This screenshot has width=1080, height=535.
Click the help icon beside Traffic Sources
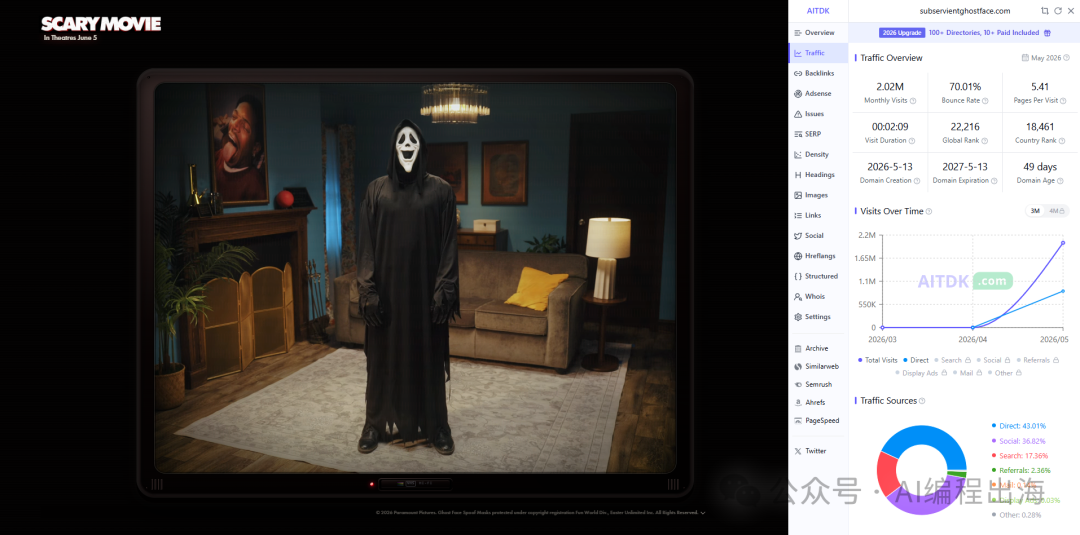922,401
